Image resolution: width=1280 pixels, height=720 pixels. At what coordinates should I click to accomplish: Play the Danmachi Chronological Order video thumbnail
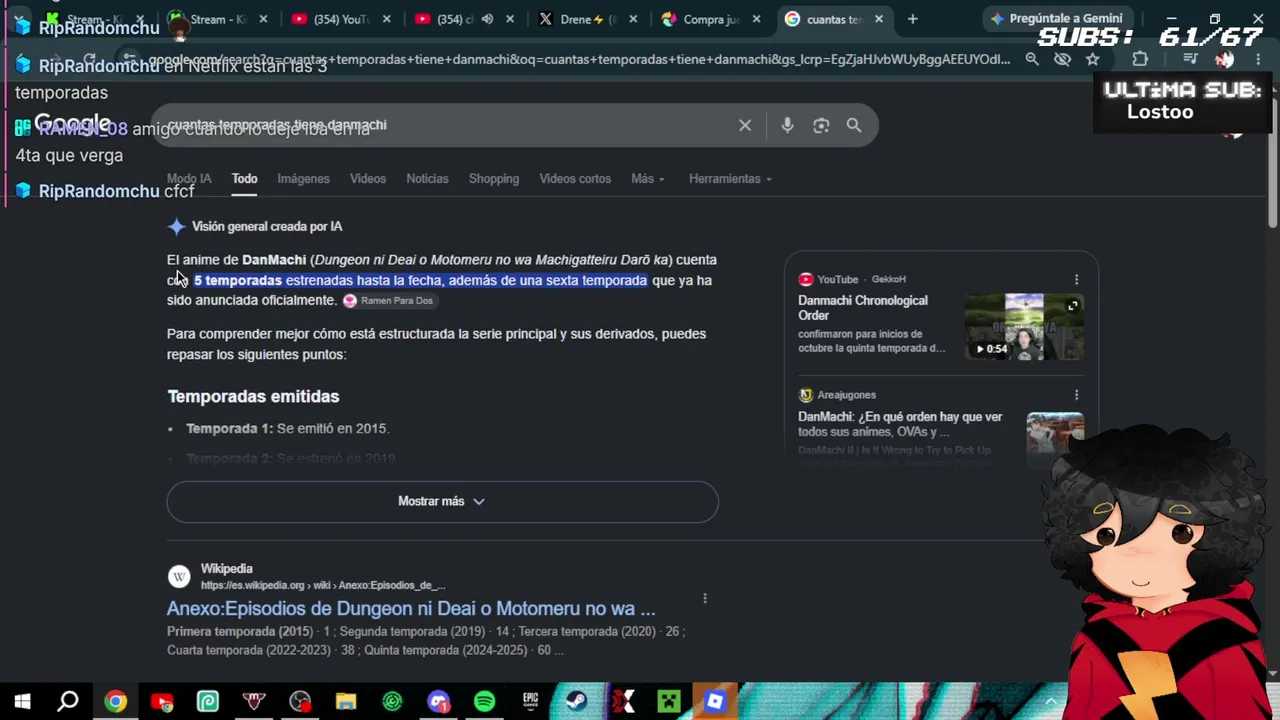pos(1024,326)
